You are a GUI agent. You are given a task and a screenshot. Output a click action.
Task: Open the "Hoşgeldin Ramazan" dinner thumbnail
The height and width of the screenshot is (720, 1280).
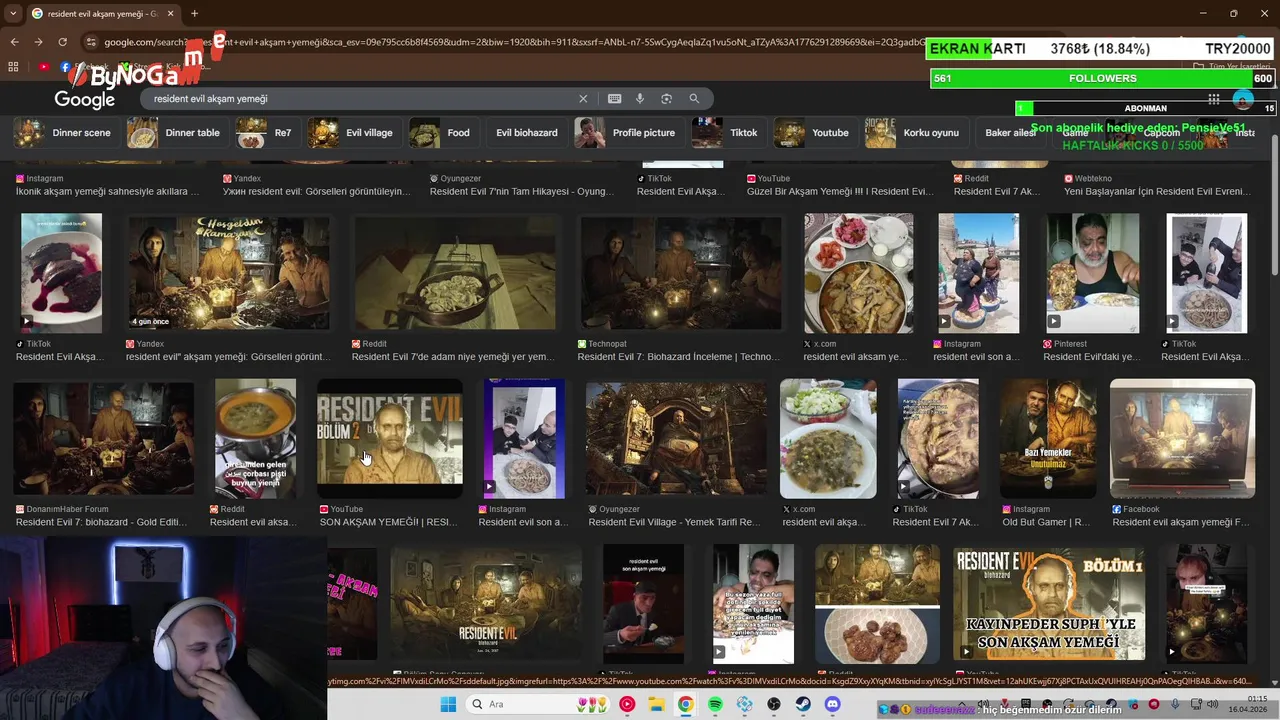228,273
